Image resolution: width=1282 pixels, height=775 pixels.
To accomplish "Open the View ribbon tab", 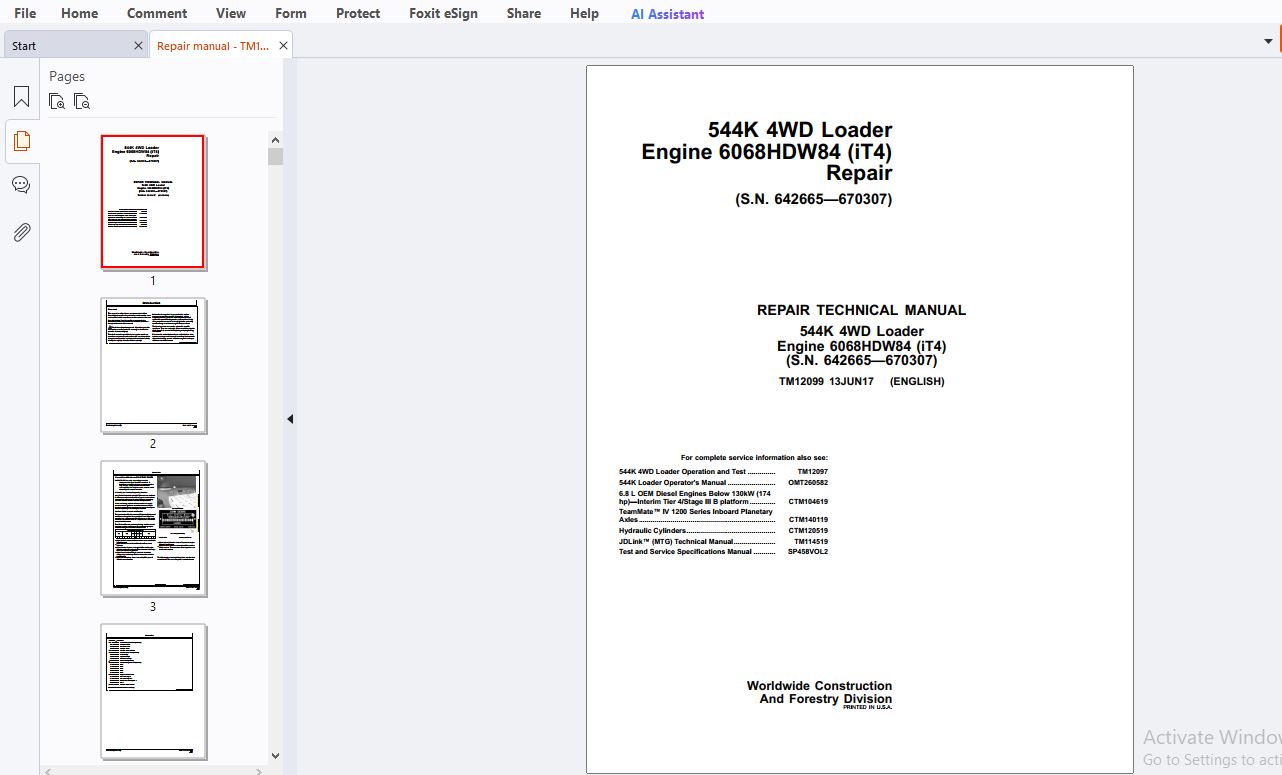I will [231, 13].
